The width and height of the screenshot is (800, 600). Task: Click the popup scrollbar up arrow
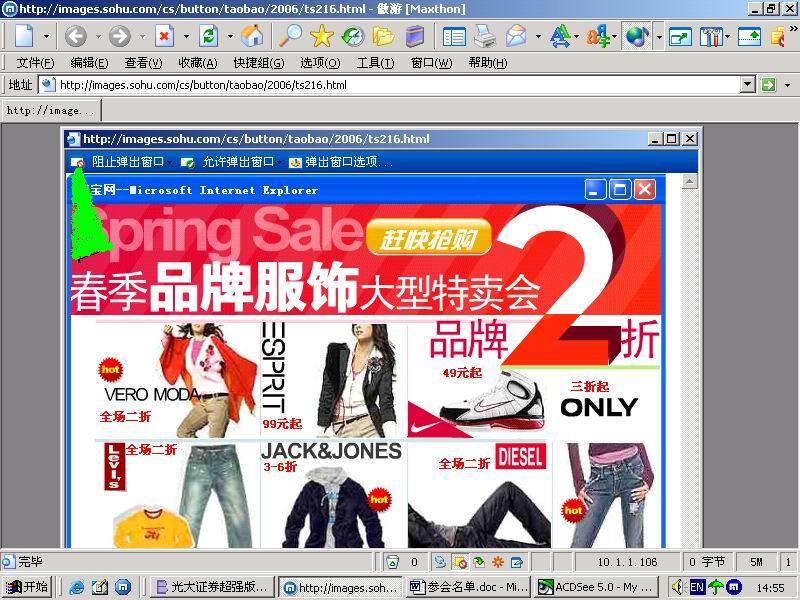(689, 181)
